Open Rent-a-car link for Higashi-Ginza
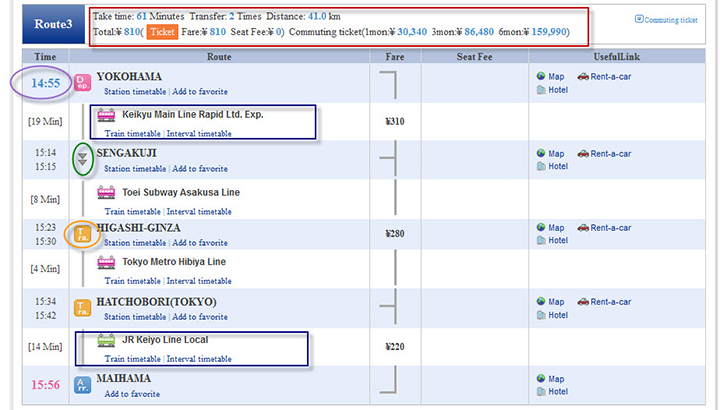 point(611,228)
